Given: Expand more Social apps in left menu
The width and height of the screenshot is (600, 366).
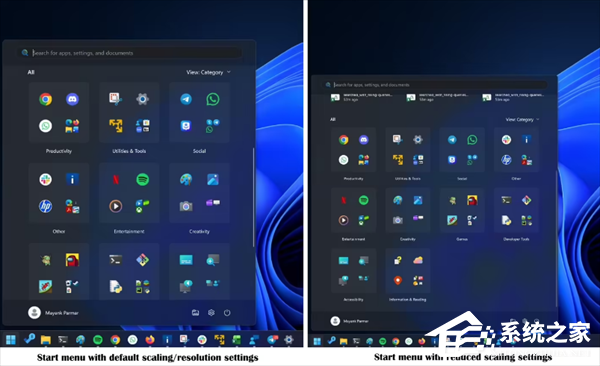Looking at the screenshot, I should click(213, 126).
